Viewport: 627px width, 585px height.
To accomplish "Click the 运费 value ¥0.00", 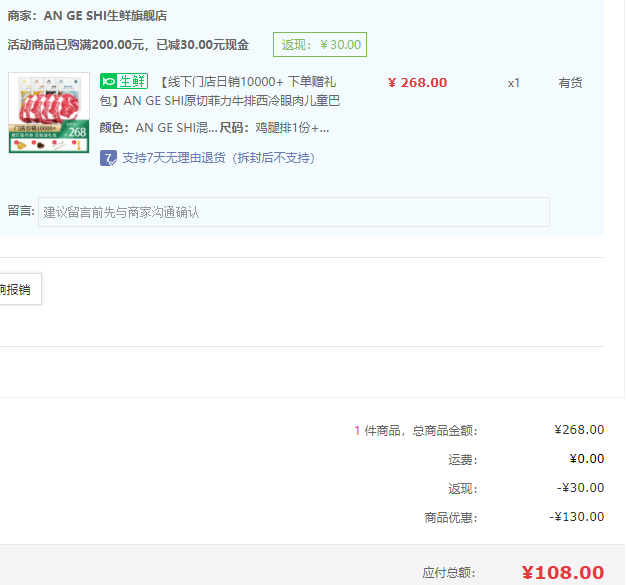I will click(587, 459).
